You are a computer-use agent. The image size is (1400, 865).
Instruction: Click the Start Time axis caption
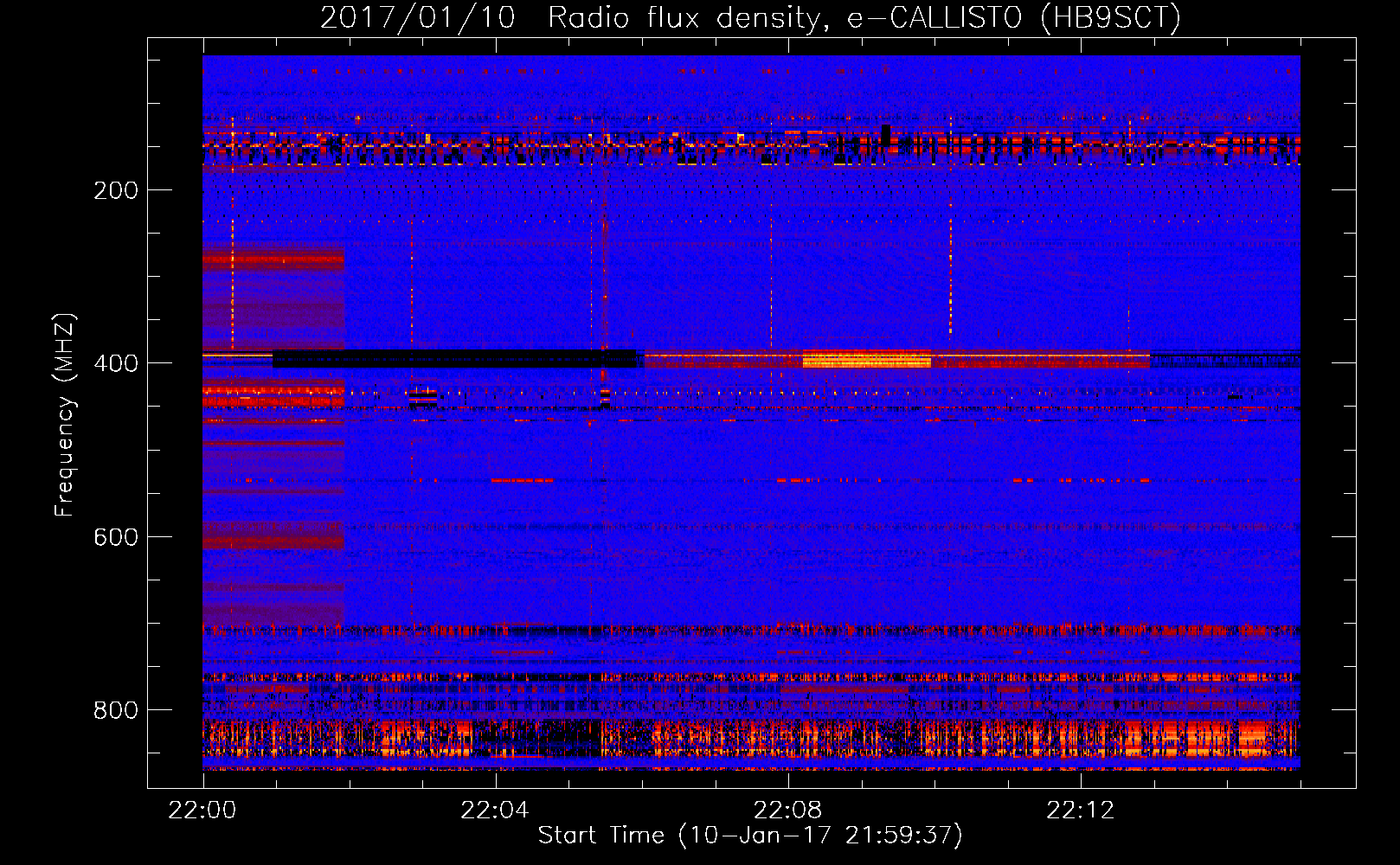[x=750, y=836]
